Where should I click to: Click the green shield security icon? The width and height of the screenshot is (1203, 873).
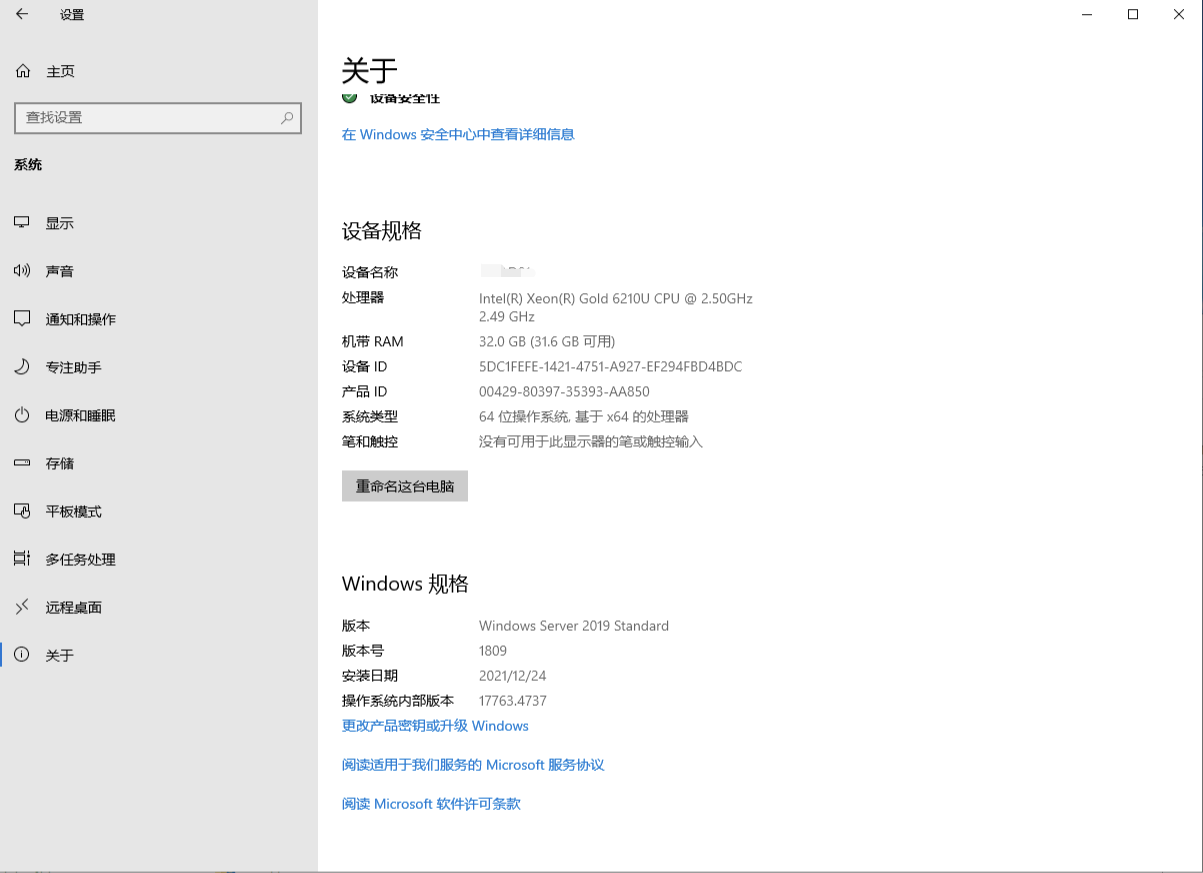click(349, 97)
